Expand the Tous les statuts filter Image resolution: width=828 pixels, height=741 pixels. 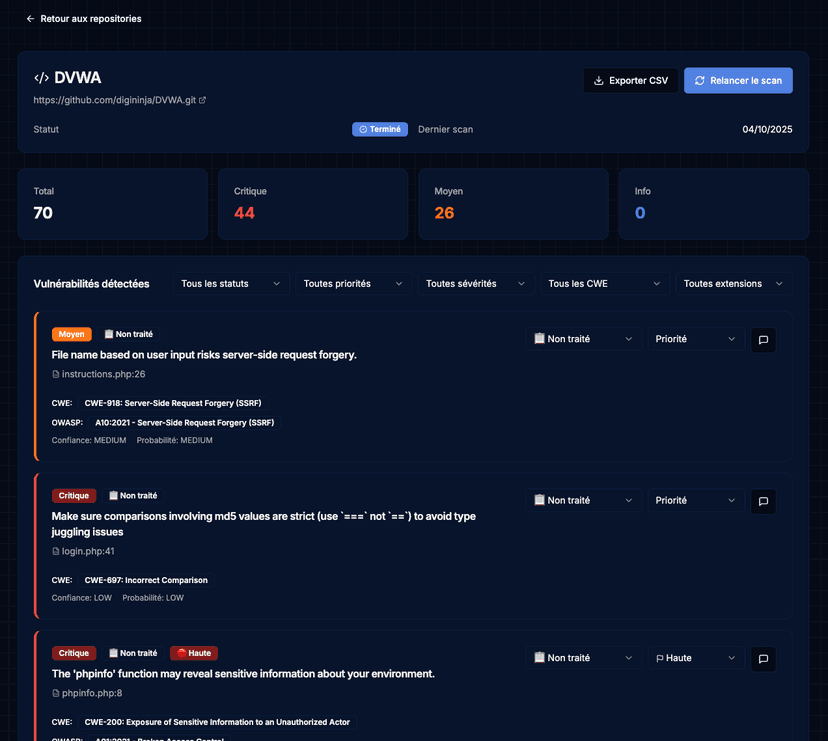[x=231, y=284]
